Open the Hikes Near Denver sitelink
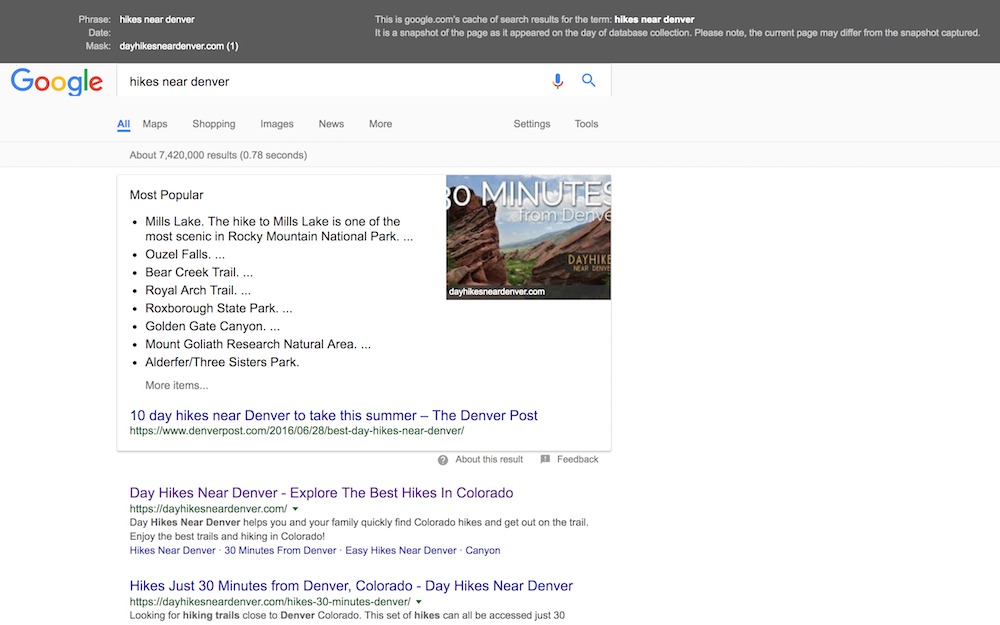 click(173, 550)
